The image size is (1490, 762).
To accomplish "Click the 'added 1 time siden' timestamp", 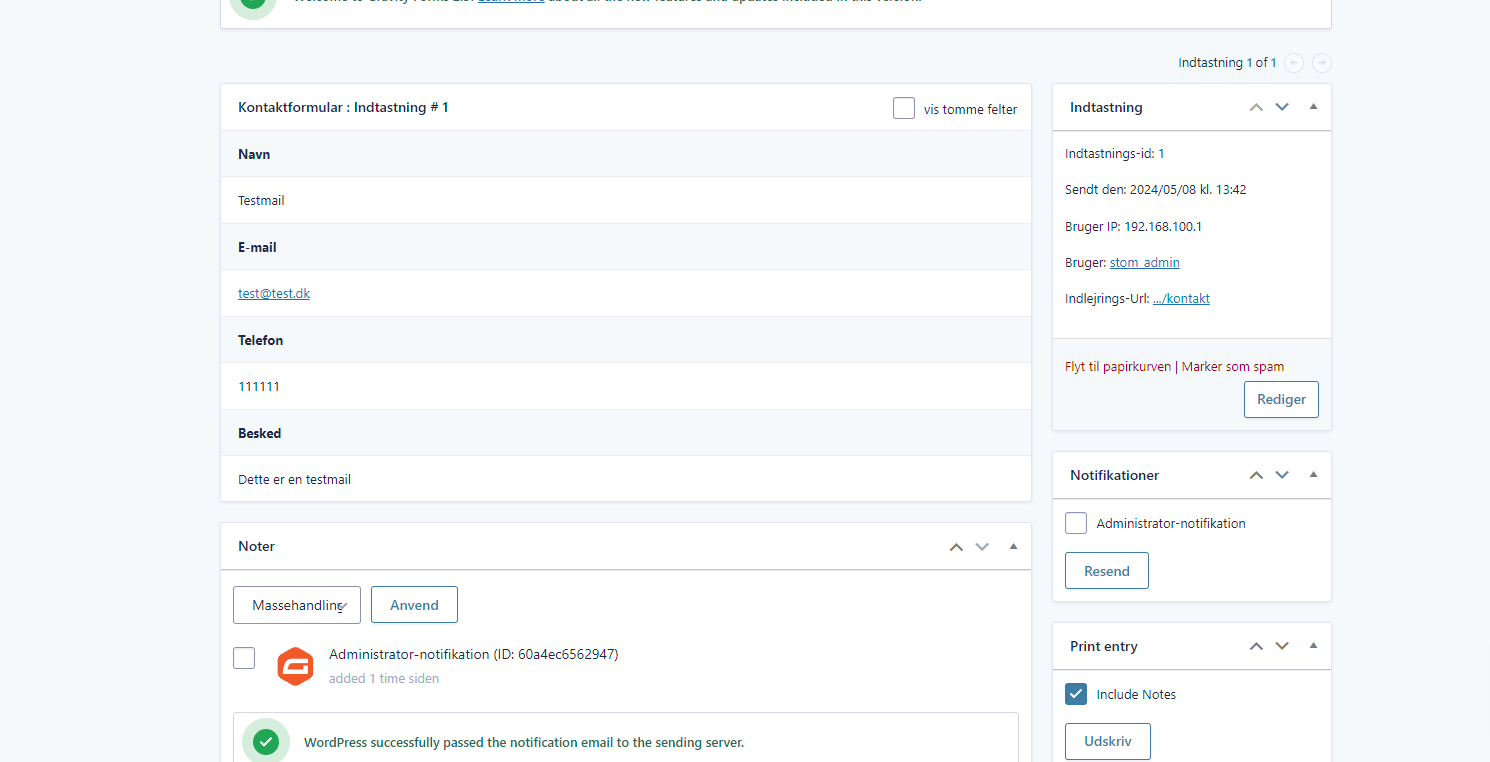I will [384, 678].
